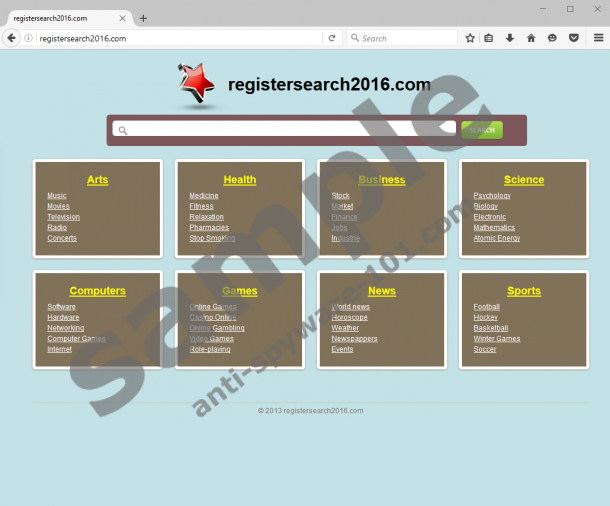The height and width of the screenshot is (506, 610).
Task: Reload the page with the refresh icon
Action: point(331,38)
